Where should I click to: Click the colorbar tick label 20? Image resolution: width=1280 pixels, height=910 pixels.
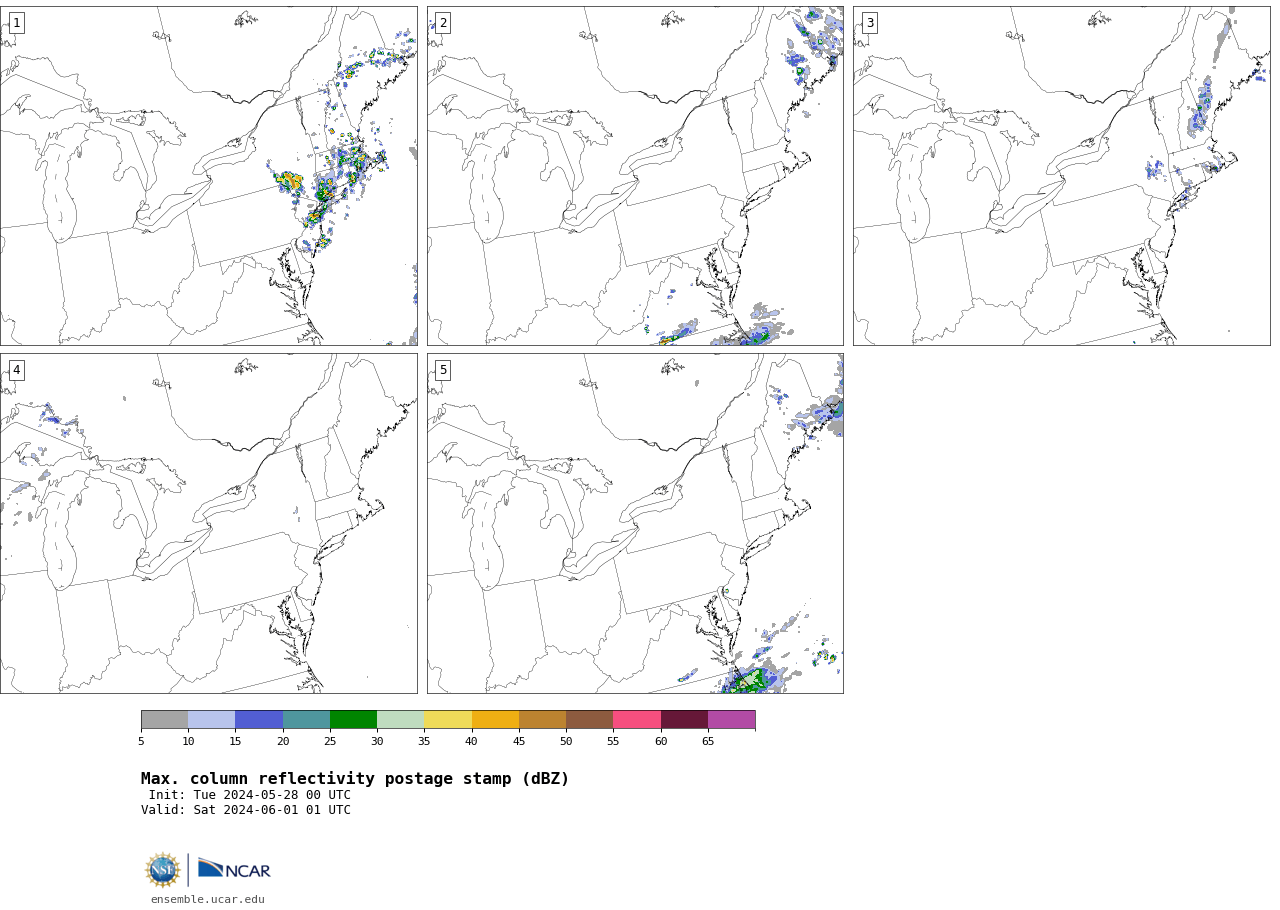(x=283, y=741)
